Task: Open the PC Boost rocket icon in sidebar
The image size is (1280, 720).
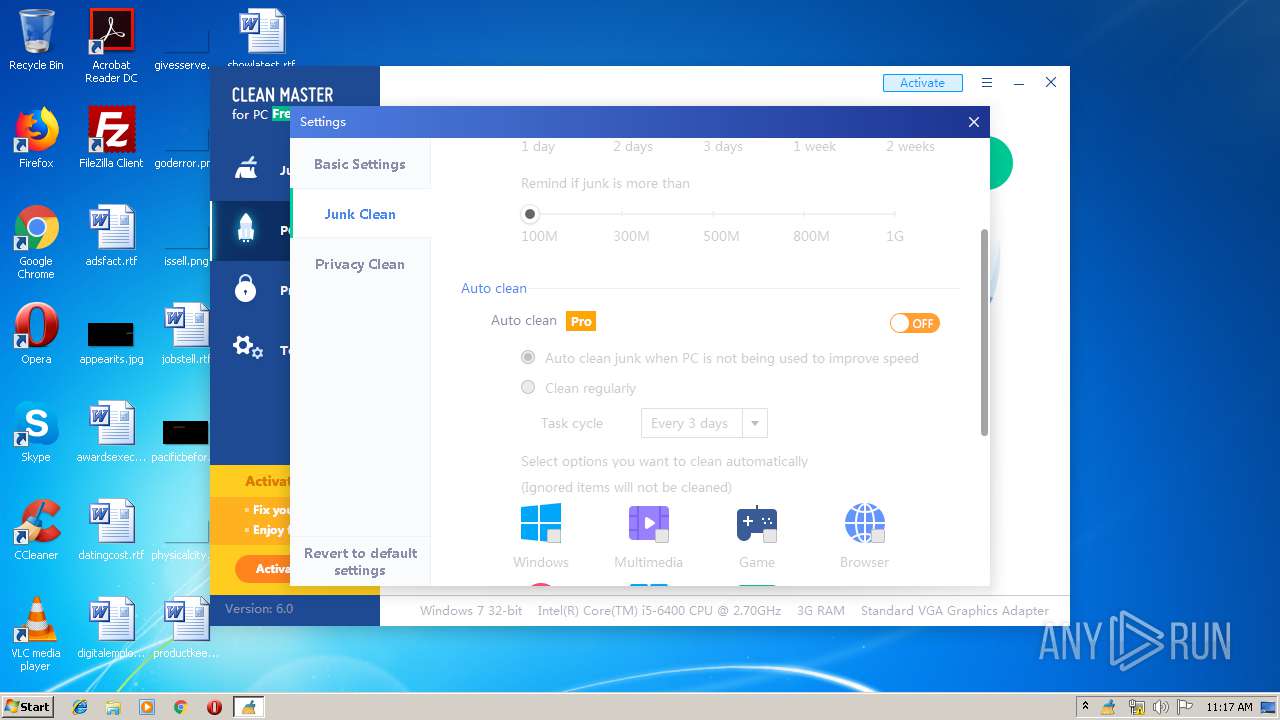Action: [246, 229]
